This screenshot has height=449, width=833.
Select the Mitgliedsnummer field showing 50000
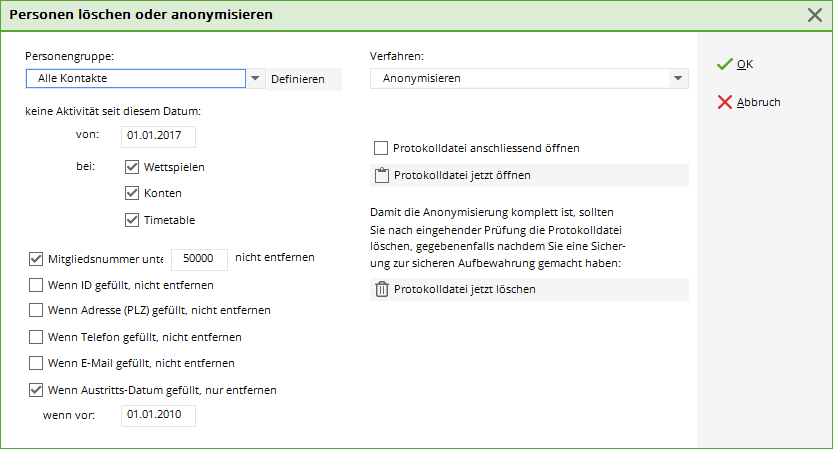[x=200, y=258]
